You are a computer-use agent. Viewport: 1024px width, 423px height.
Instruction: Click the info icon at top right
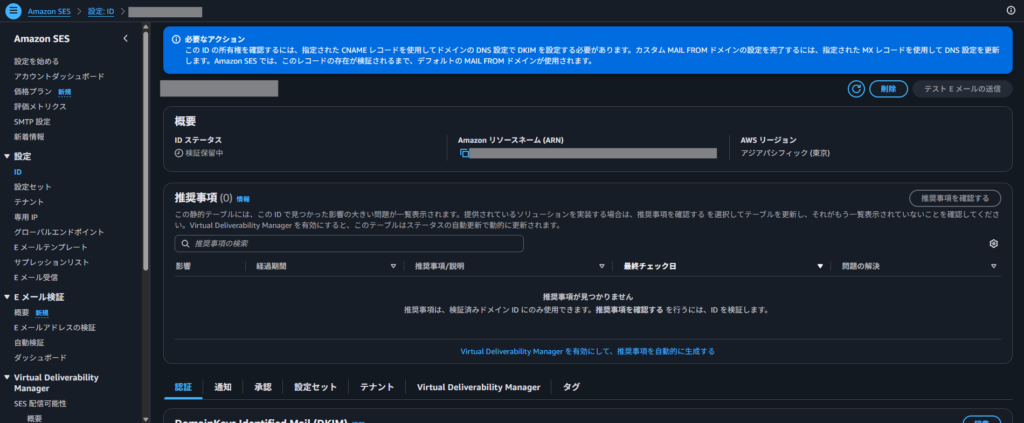click(1011, 10)
